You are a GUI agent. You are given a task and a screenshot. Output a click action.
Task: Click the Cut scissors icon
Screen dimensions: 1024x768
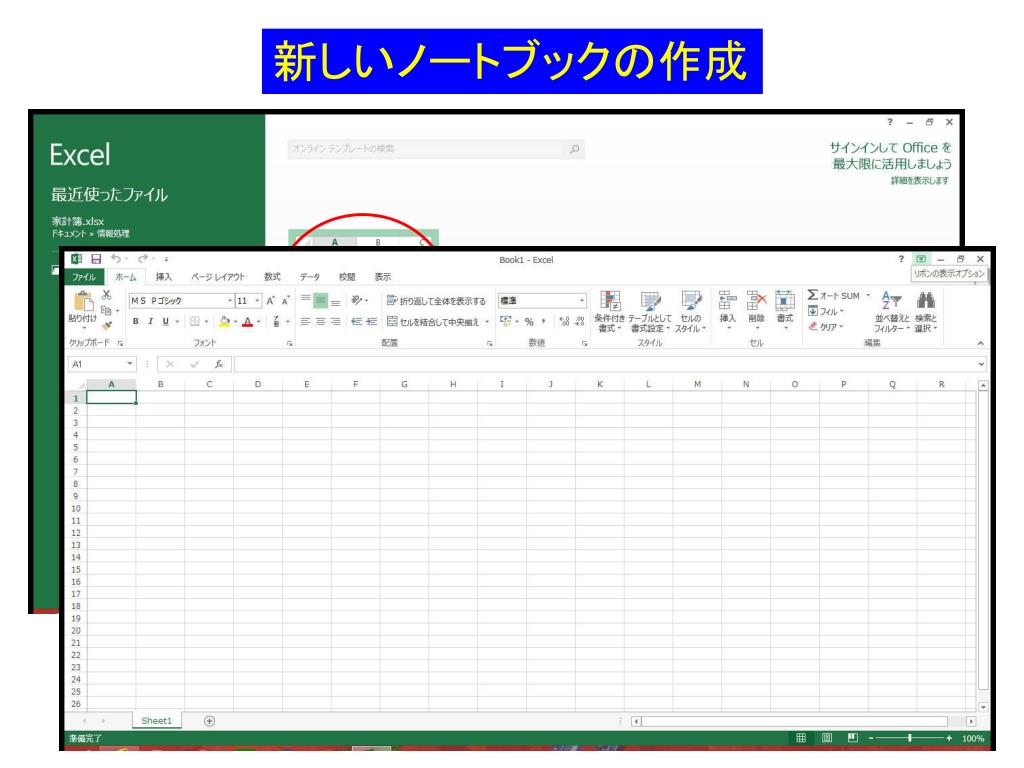point(106,295)
